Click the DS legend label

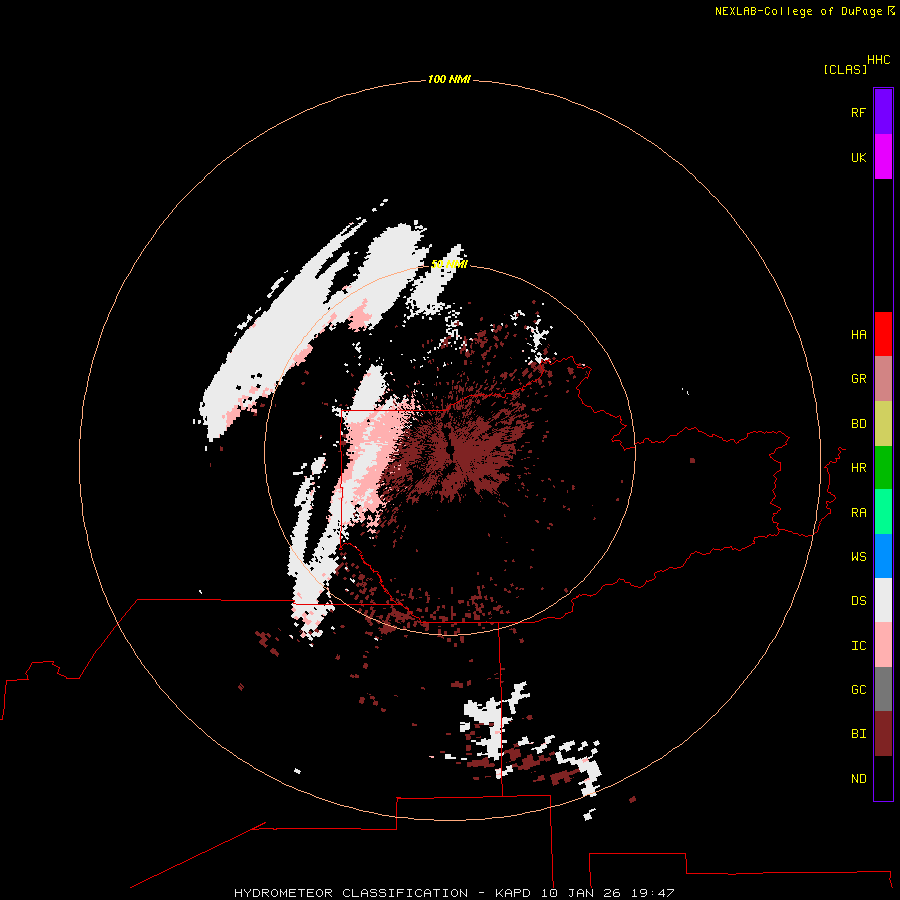(x=858, y=601)
